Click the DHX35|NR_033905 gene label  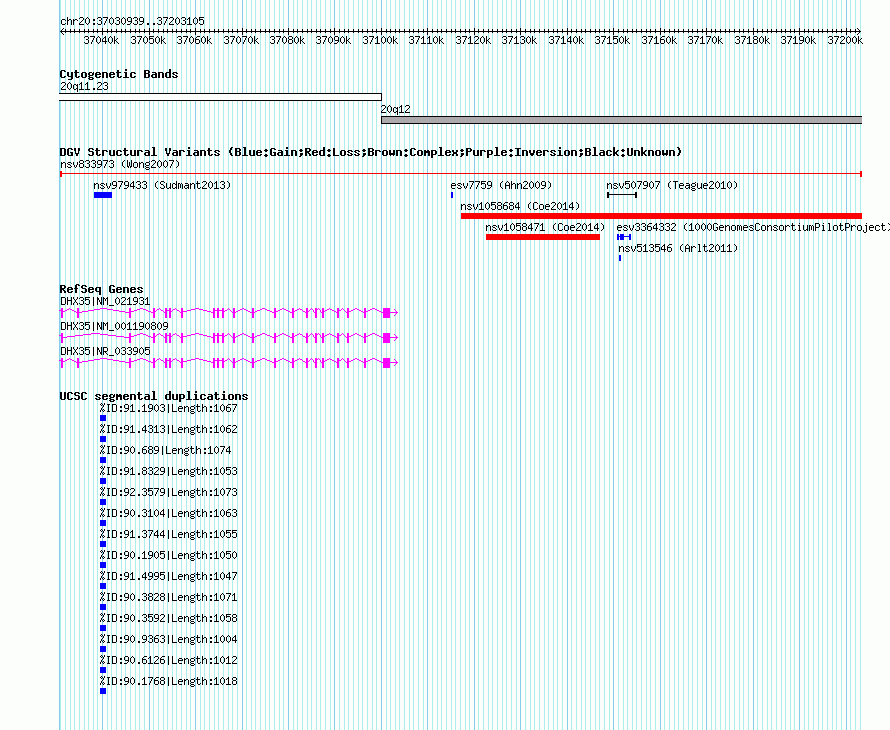point(105,351)
